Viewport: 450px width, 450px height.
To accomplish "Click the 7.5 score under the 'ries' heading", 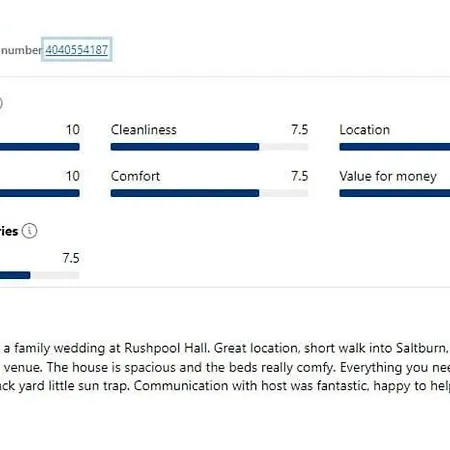I will 71,258.
